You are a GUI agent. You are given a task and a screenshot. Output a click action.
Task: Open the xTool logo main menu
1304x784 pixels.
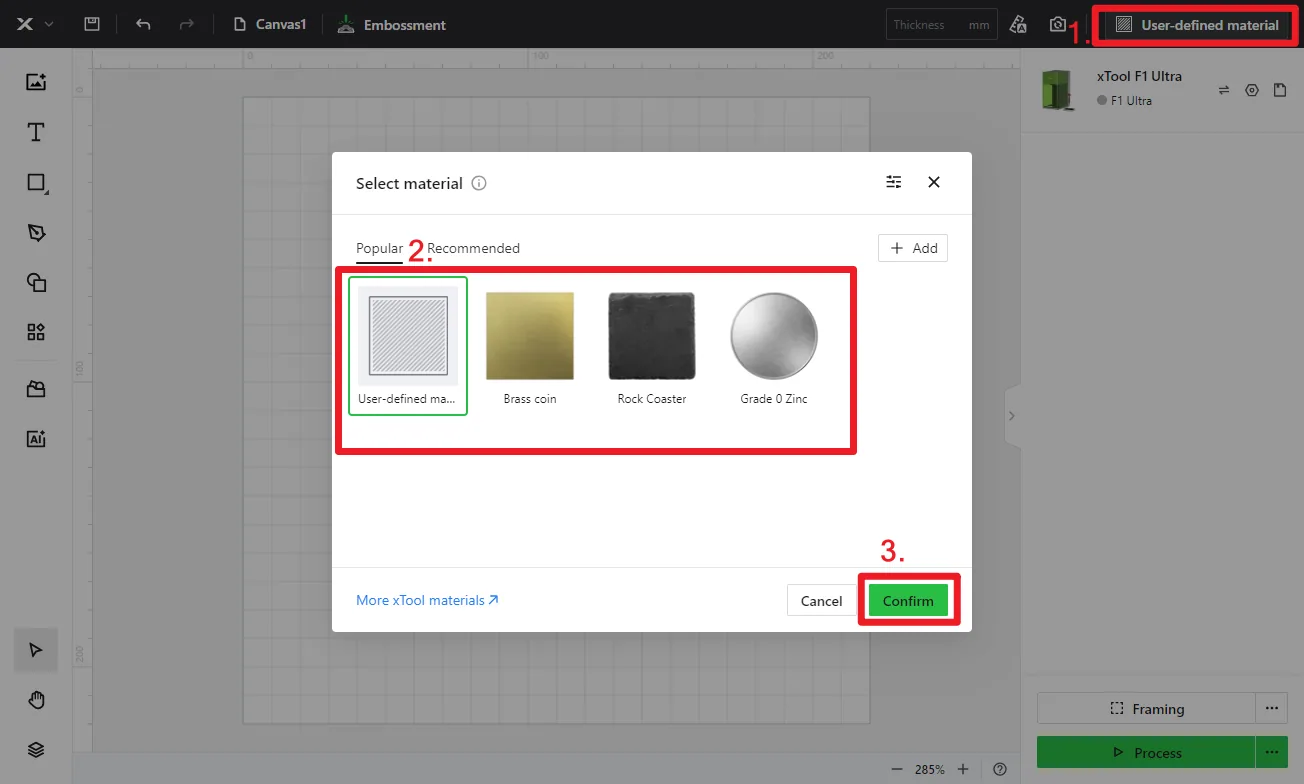click(x=34, y=24)
